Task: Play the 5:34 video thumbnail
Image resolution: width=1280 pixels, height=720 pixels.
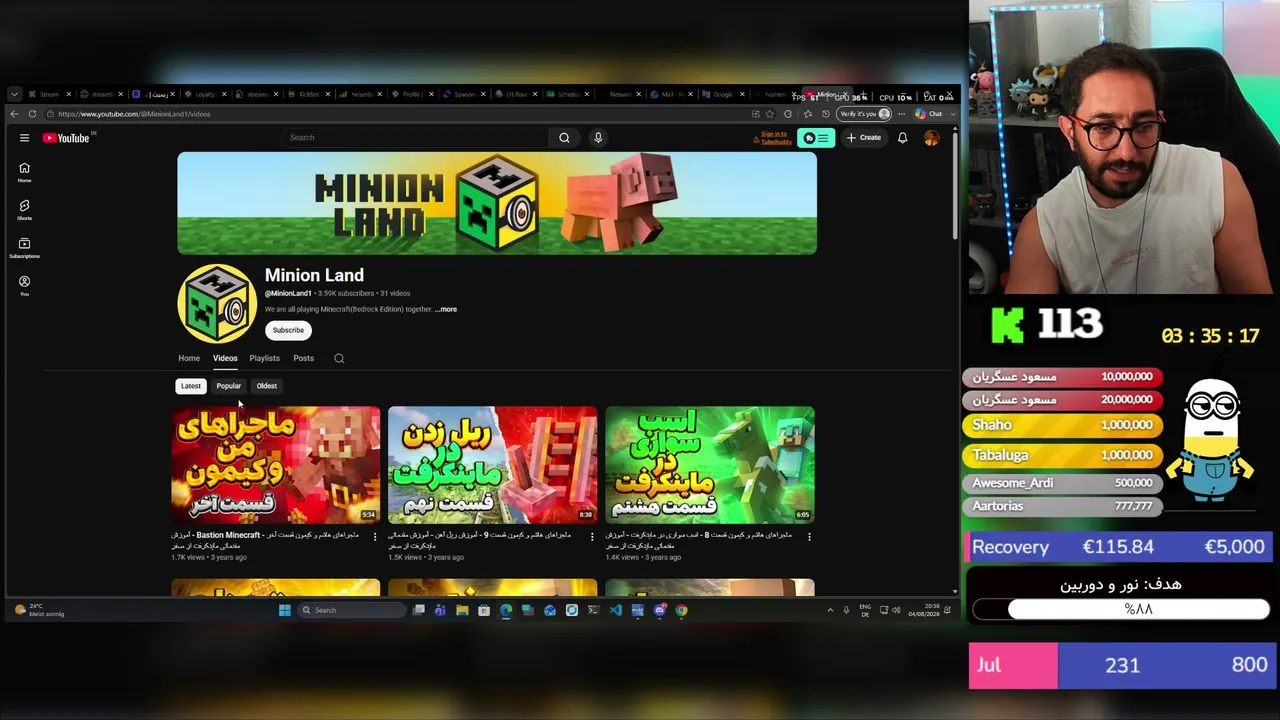Action: pyautogui.click(x=275, y=465)
